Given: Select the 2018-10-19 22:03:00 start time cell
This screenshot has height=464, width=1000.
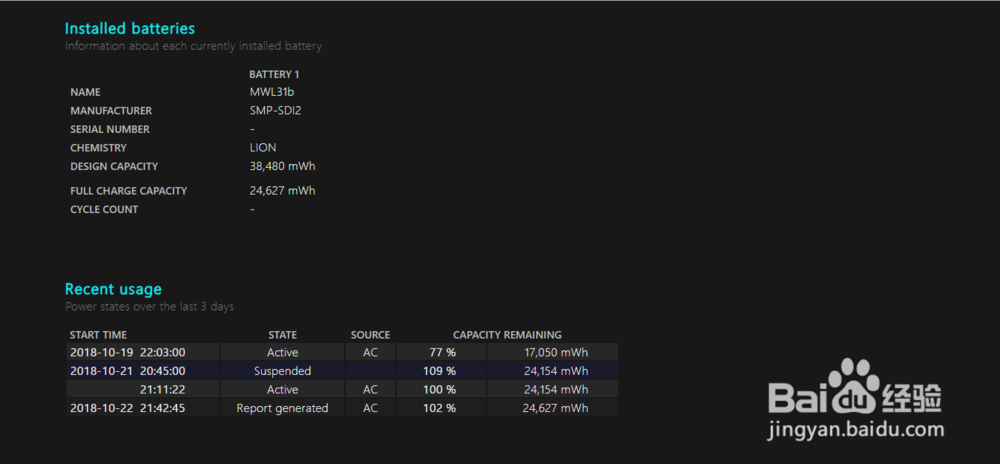Looking at the screenshot, I should point(128,352).
